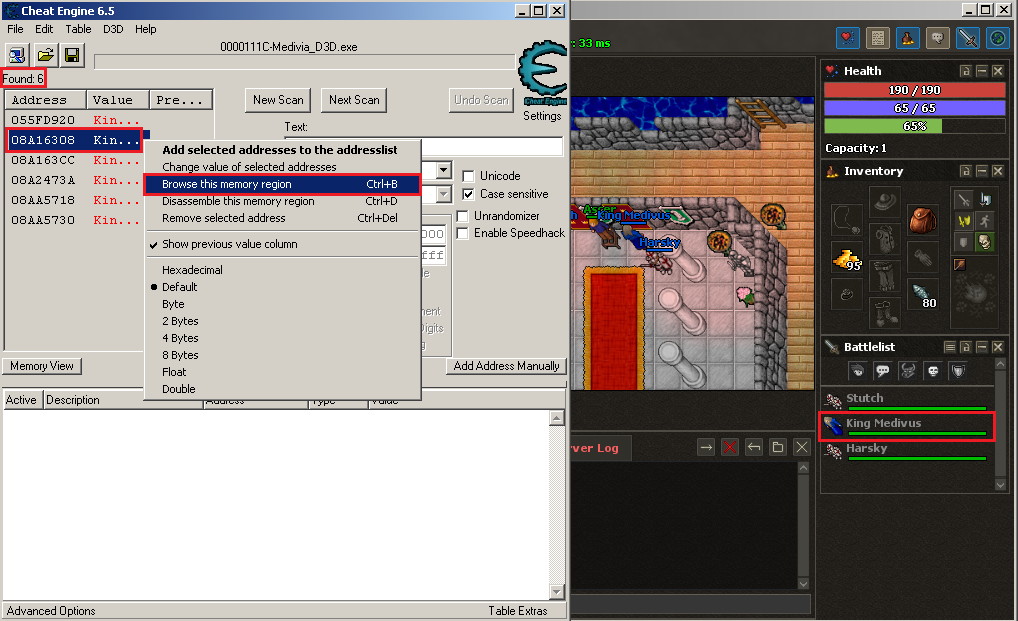Click the left return-arrow button beside Server Log
This screenshot has height=621, width=1018.
point(754,447)
